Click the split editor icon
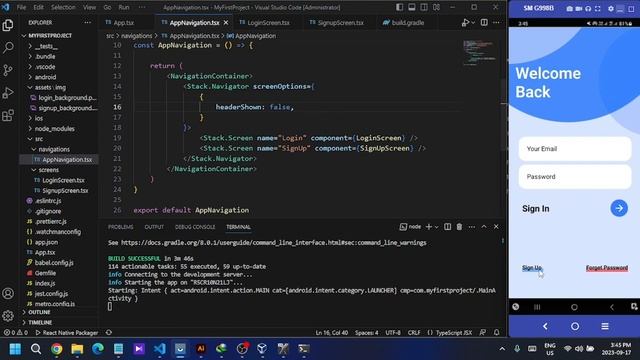The height and width of the screenshot is (360, 640). pyautogui.click(x=484, y=23)
